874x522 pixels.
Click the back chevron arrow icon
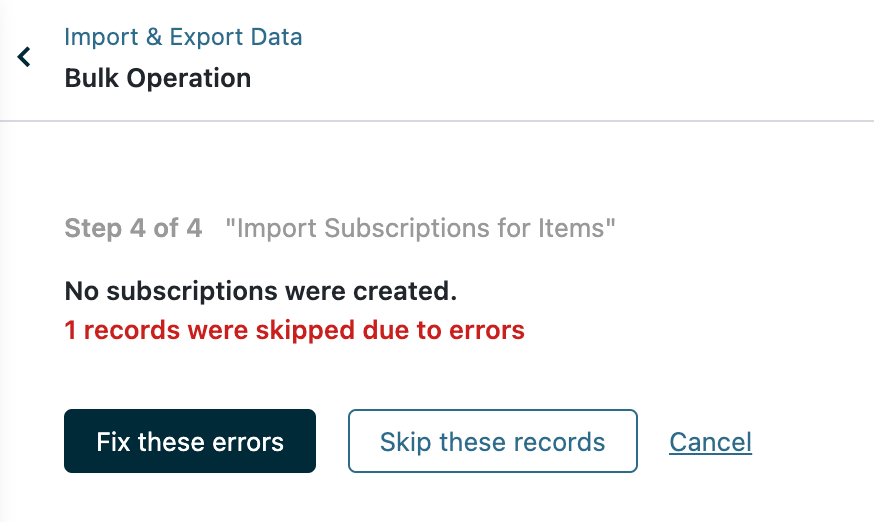coord(24,57)
